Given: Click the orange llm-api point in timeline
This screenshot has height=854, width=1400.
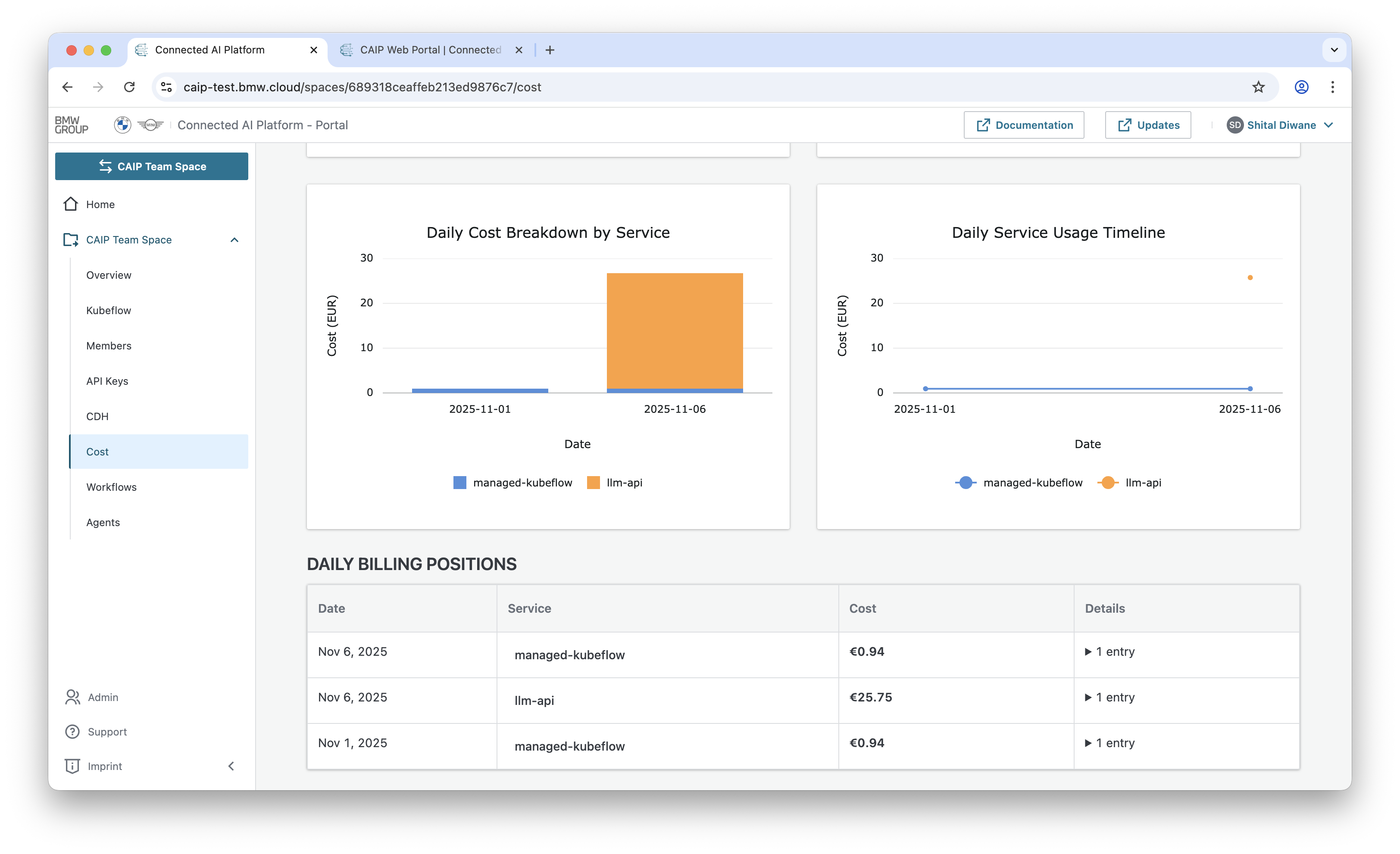Looking at the screenshot, I should [1250, 277].
